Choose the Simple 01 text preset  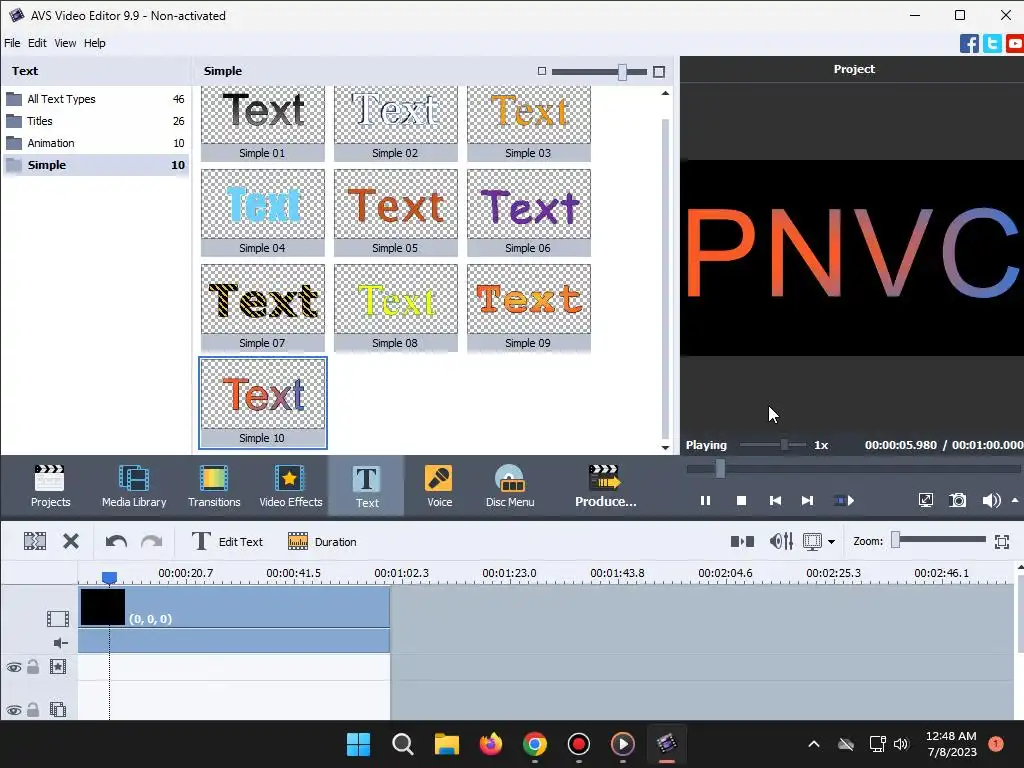(263, 123)
